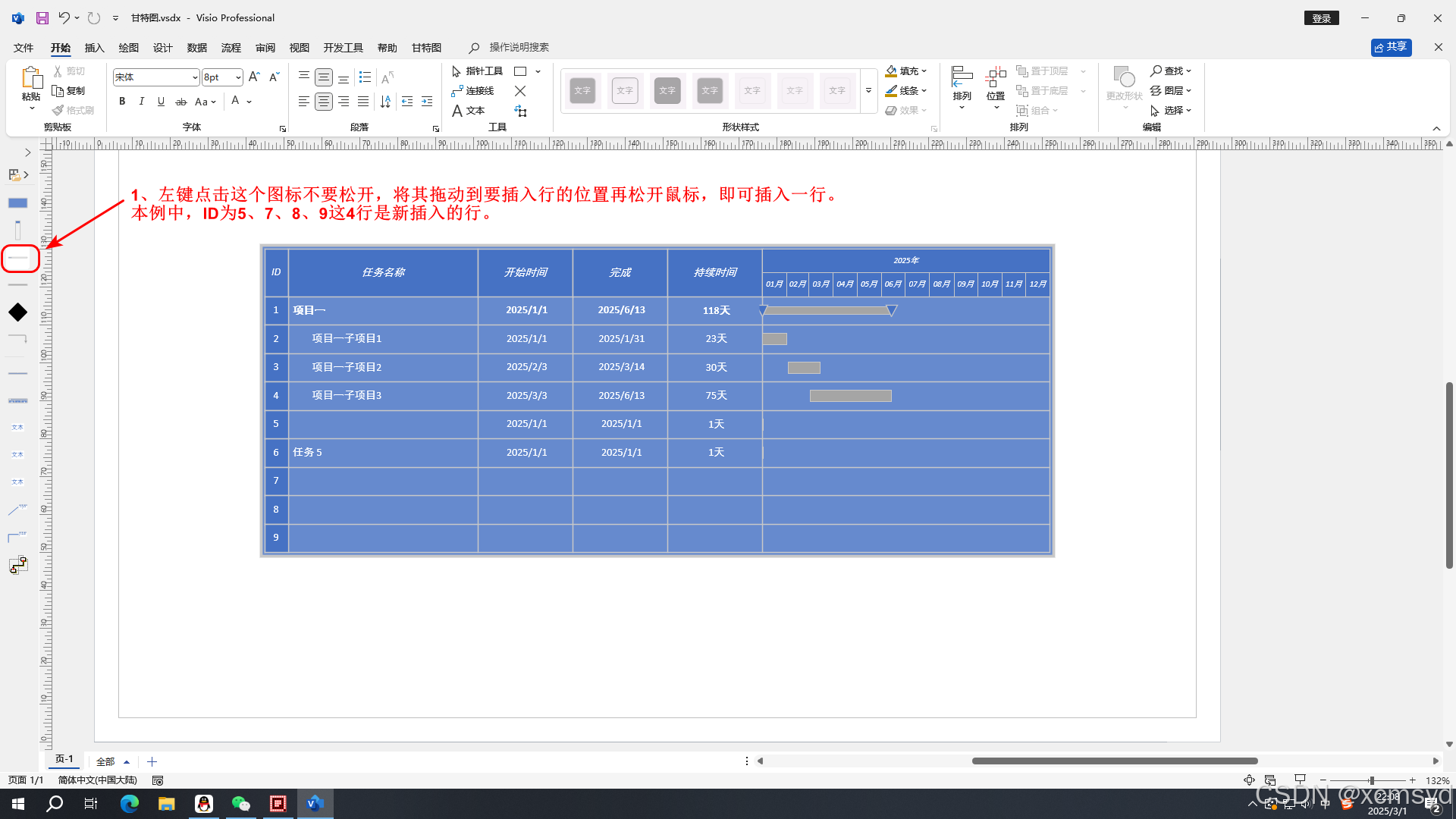The image size is (1456, 819).
Task: Open Visio from the Windows taskbar
Action: [315, 804]
